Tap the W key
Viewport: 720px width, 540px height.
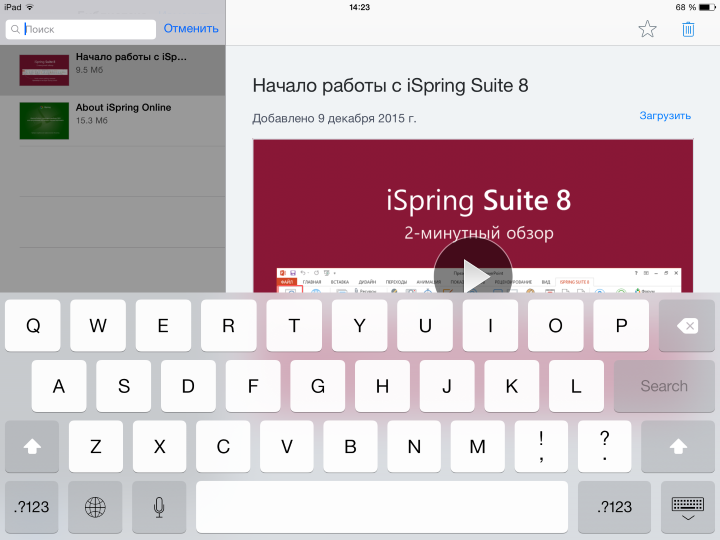tap(98, 326)
